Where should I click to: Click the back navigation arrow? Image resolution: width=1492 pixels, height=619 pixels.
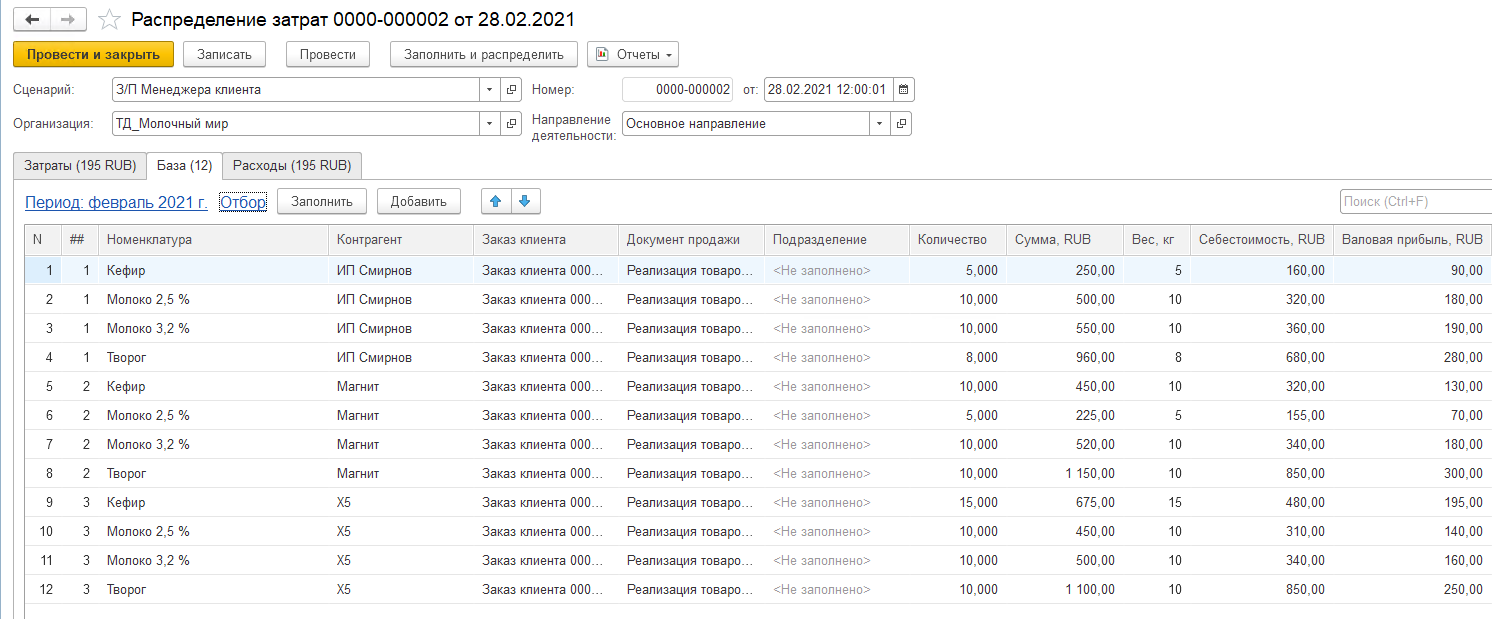32,19
